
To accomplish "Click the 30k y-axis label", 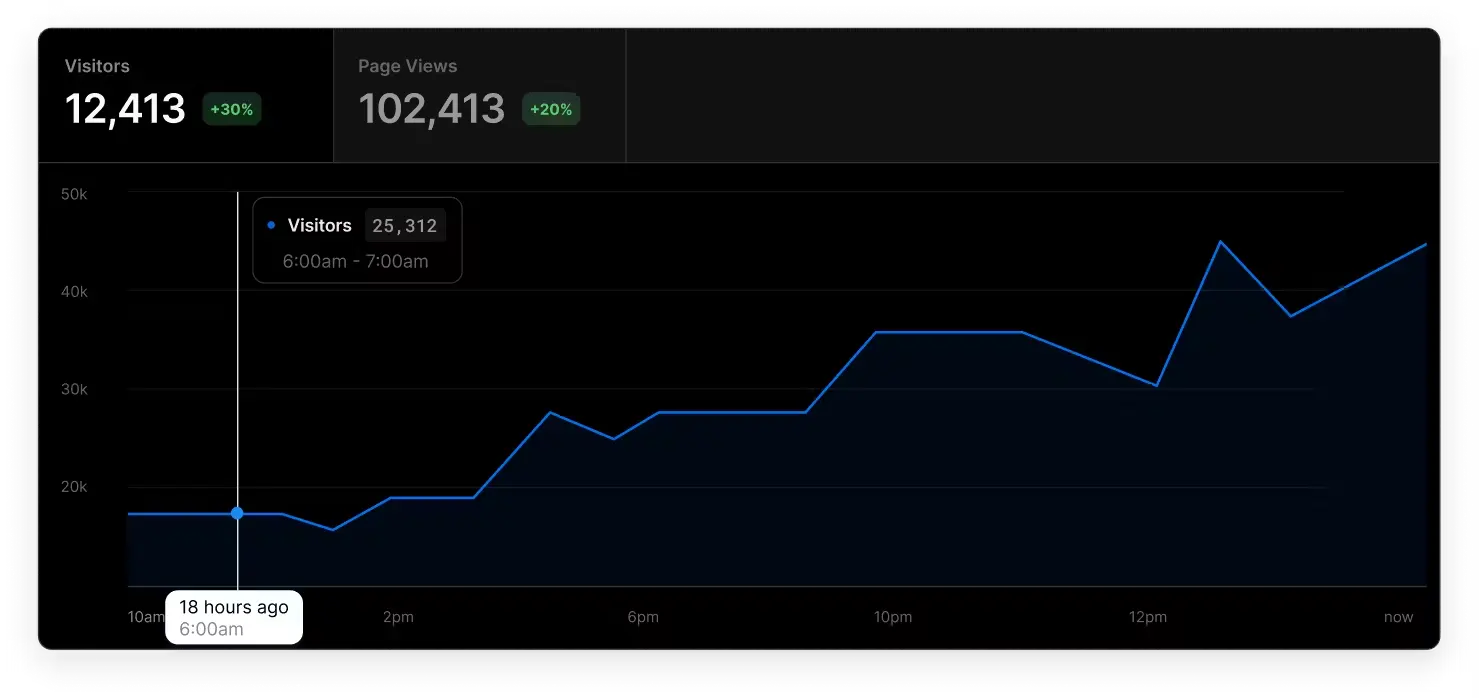I will pos(75,389).
